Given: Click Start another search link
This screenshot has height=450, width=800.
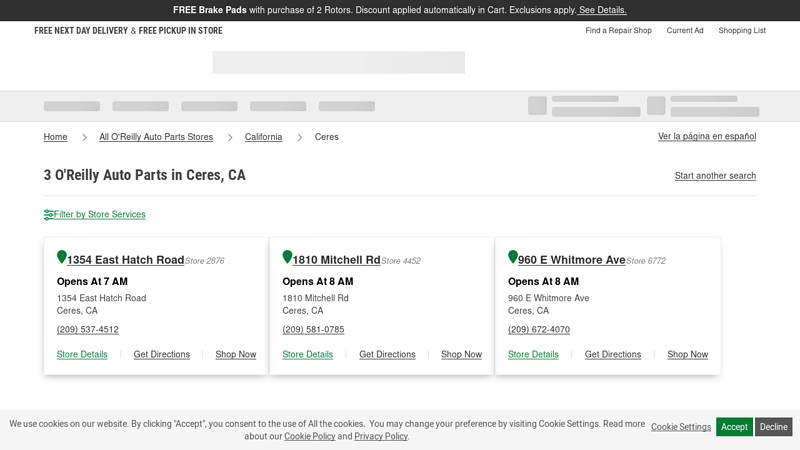Looking at the screenshot, I should tap(715, 176).
